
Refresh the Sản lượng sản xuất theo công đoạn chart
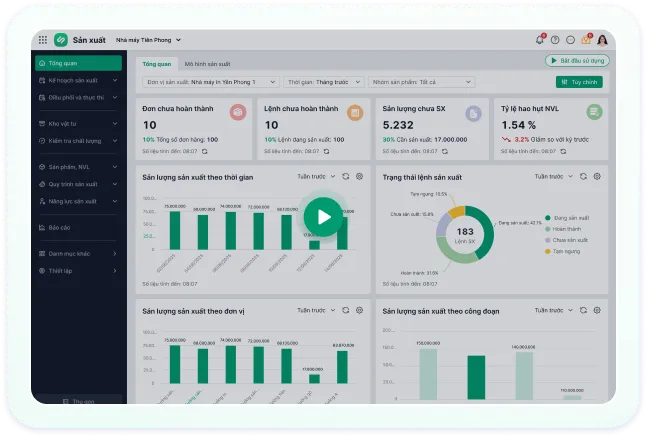585,311
